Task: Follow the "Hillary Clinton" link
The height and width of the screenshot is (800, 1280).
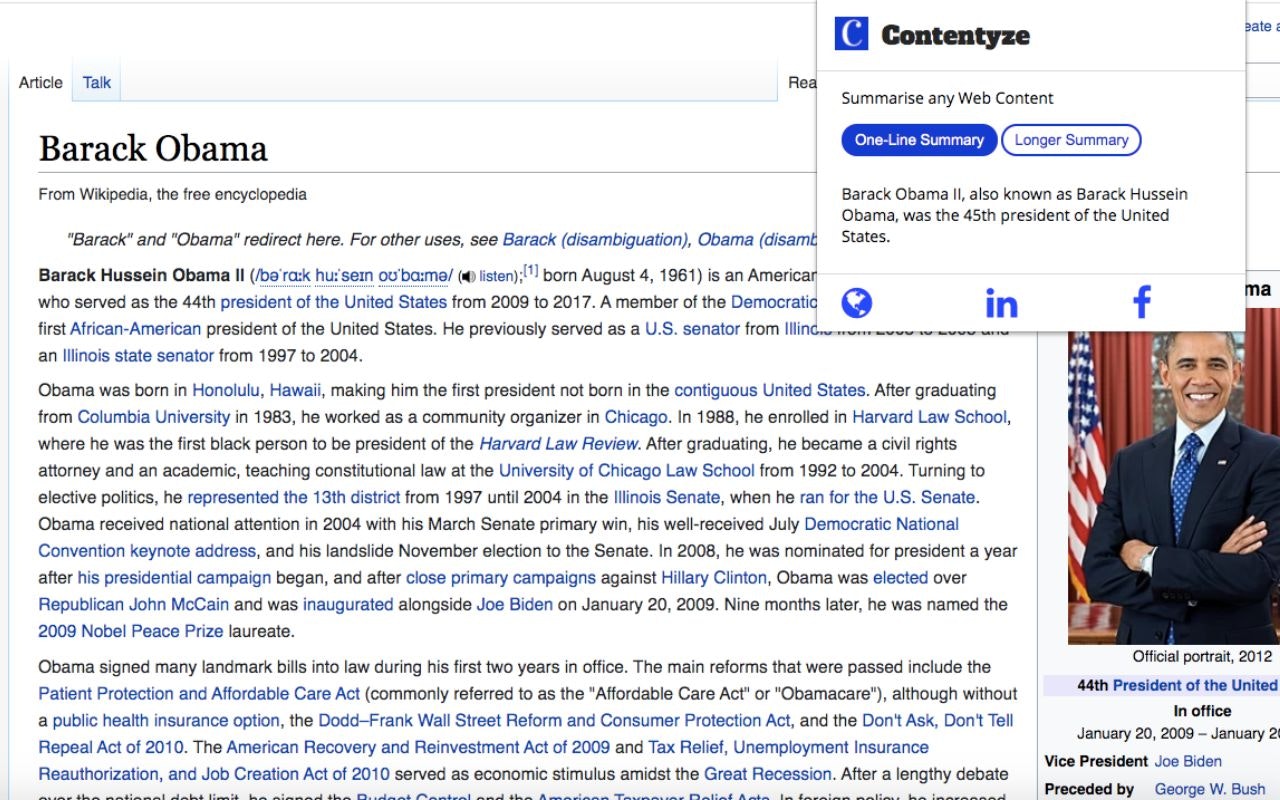Action: click(713, 577)
